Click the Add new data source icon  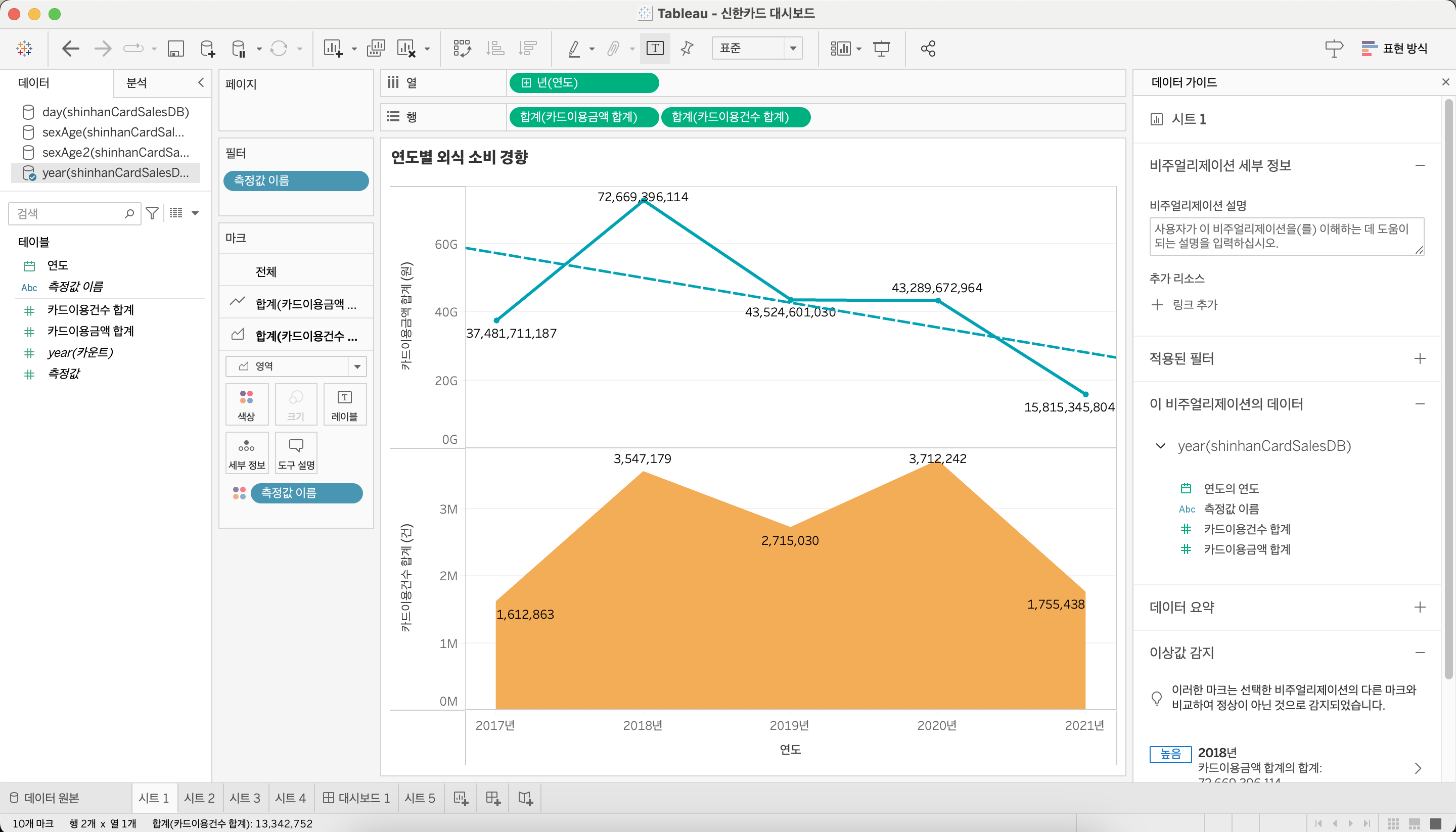coord(207,49)
